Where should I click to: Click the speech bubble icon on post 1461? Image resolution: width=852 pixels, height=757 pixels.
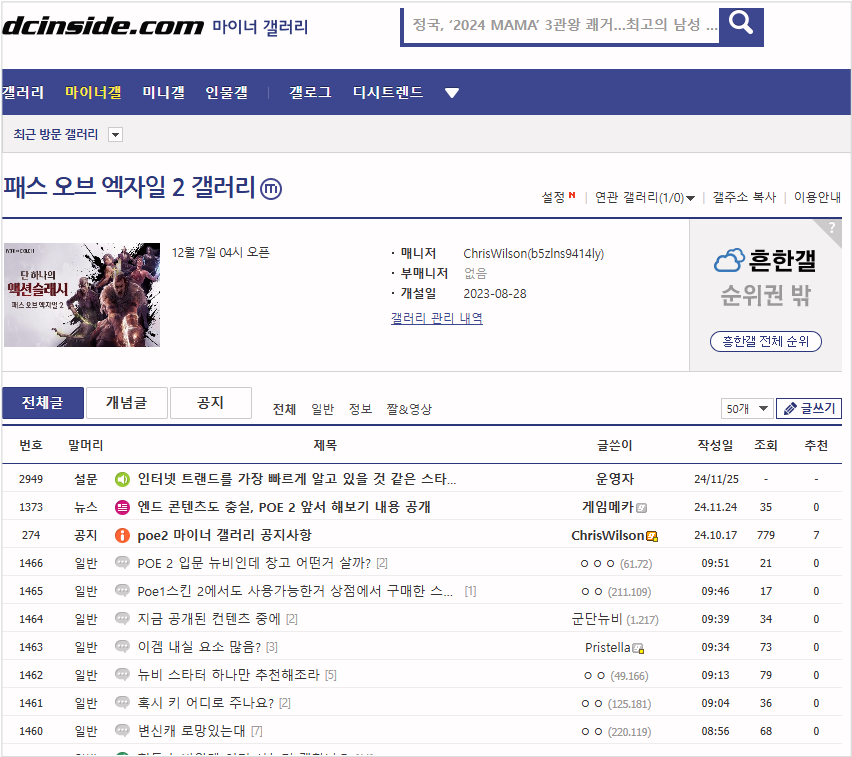(x=122, y=702)
